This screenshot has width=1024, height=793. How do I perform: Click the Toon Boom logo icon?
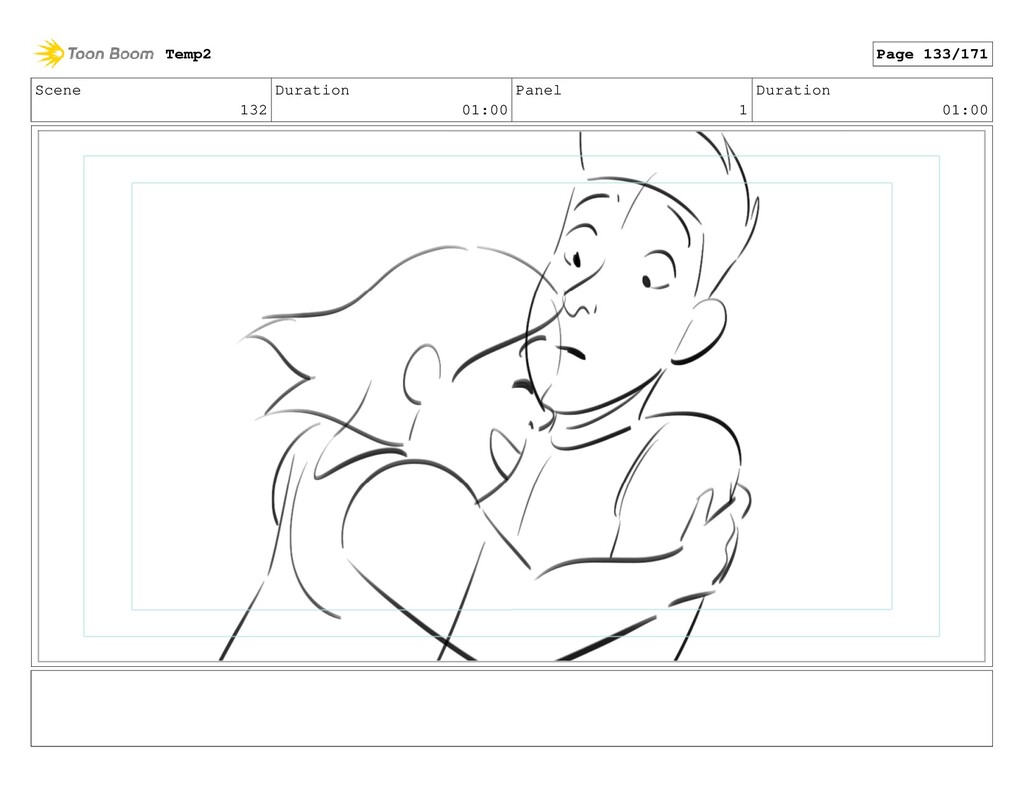tap(49, 54)
